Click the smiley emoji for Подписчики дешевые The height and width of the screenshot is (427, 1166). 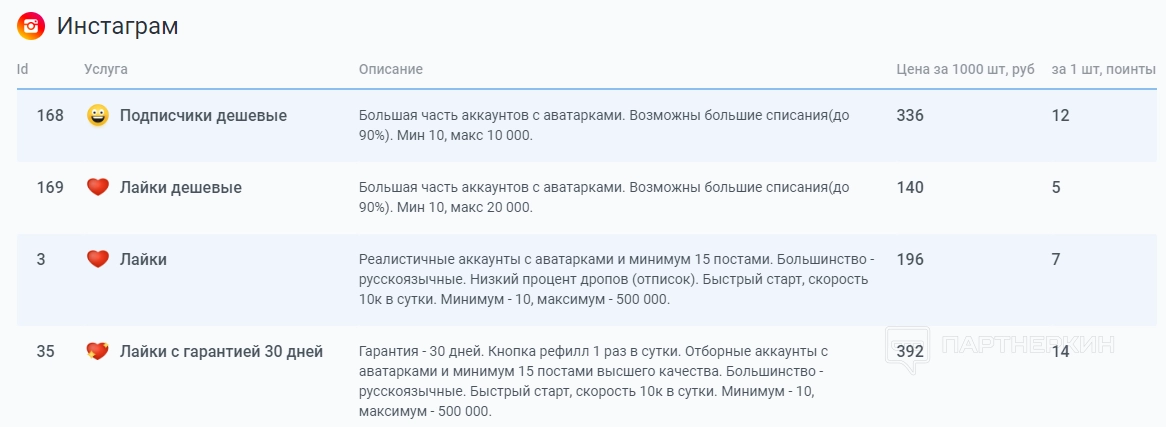pyautogui.click(x=97, y=115)
